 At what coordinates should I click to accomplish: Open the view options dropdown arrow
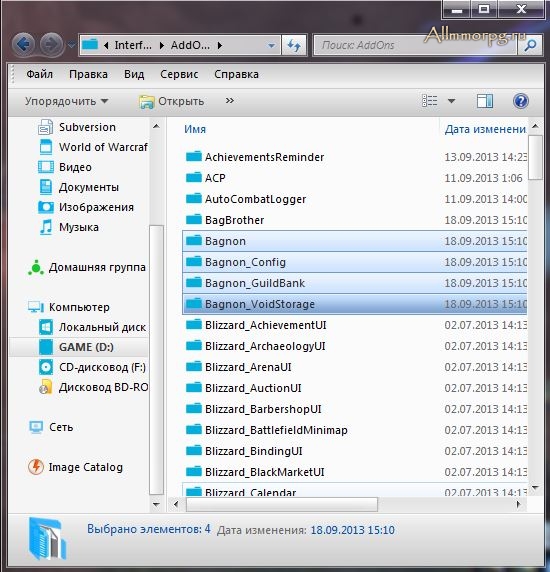(x=451, y=101)
